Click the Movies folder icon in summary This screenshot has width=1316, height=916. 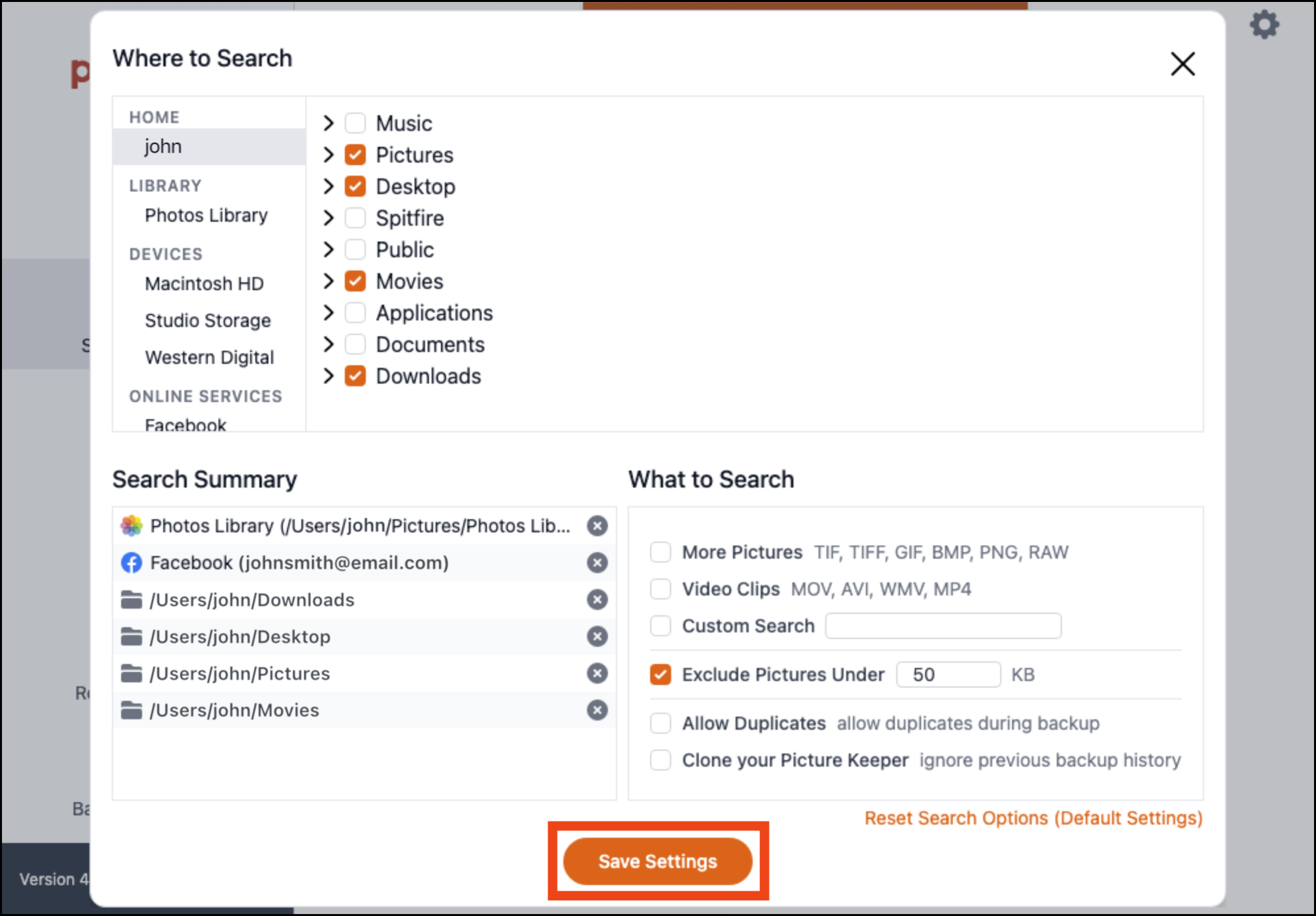(x=132, y=710)
